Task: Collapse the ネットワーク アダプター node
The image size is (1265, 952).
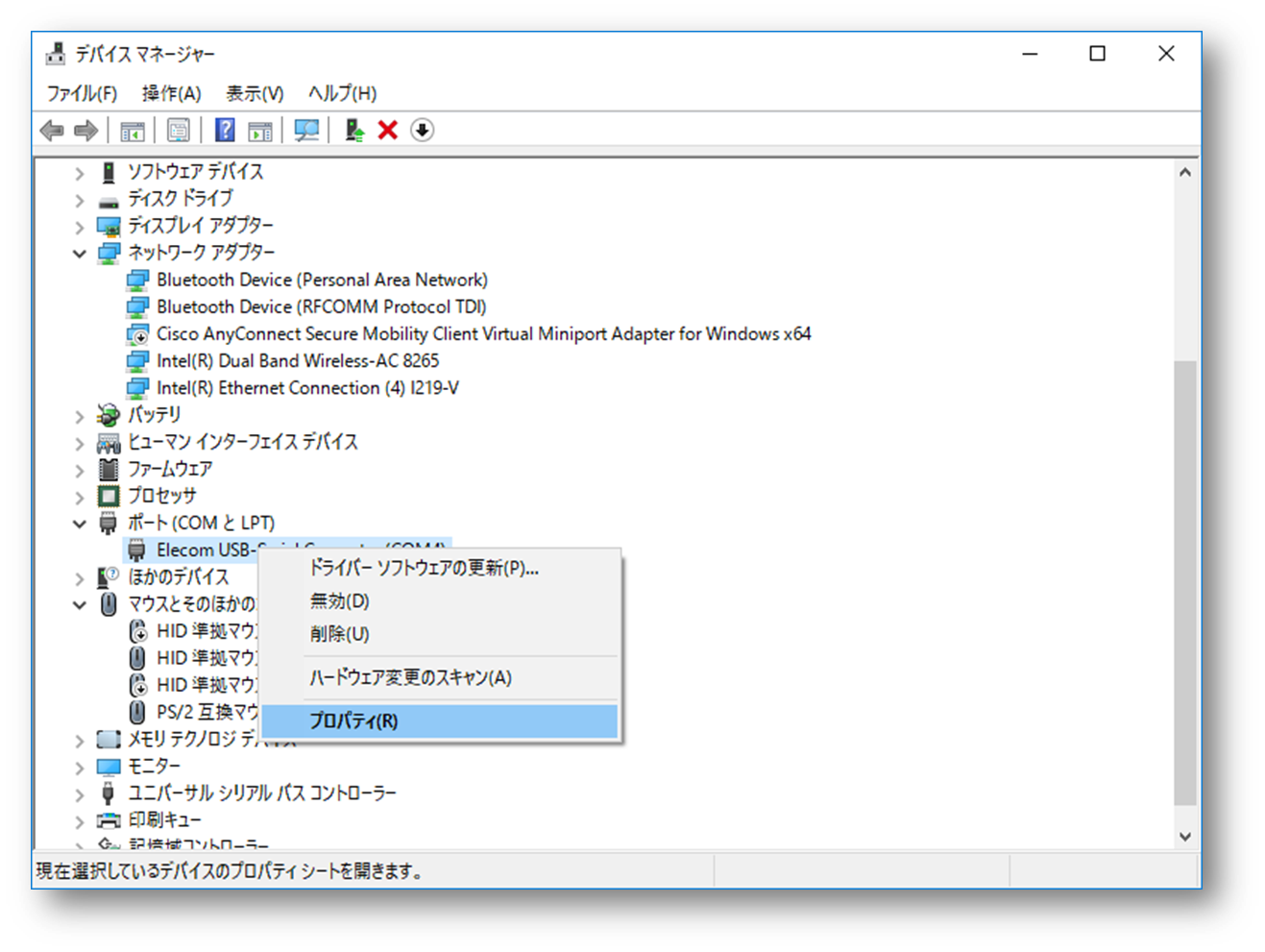Action: [80, 254]
